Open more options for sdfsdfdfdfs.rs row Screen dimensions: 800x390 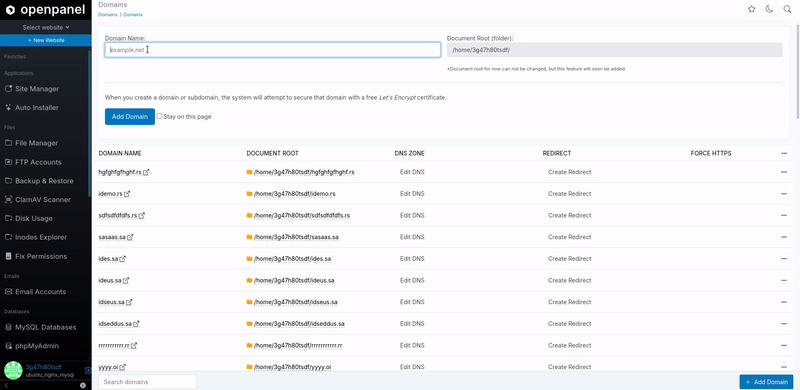(x=784, y=215)
